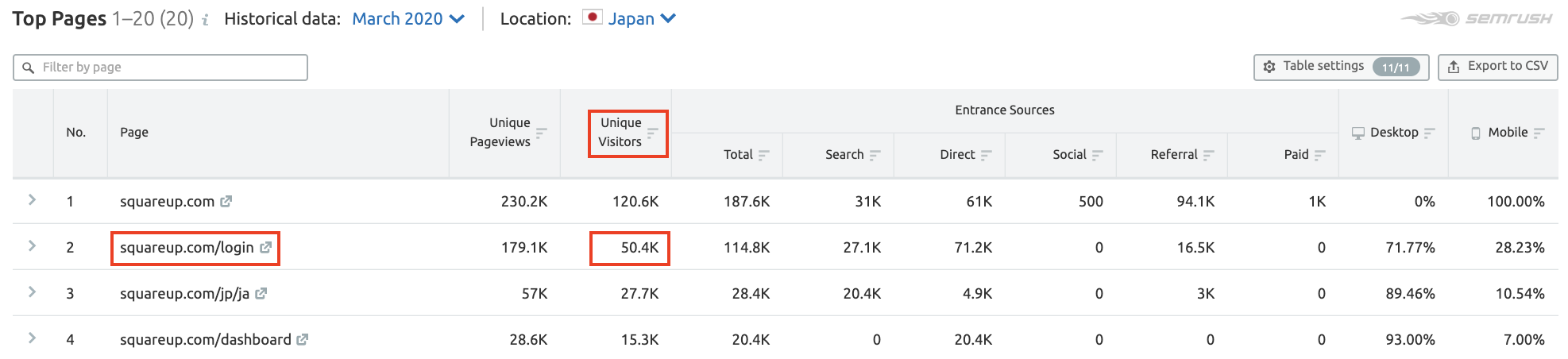Open the March 2020 historical data dropdown
Image resolution: width=1568 pixels, height=359 pixels.
[x=408, y=19]
